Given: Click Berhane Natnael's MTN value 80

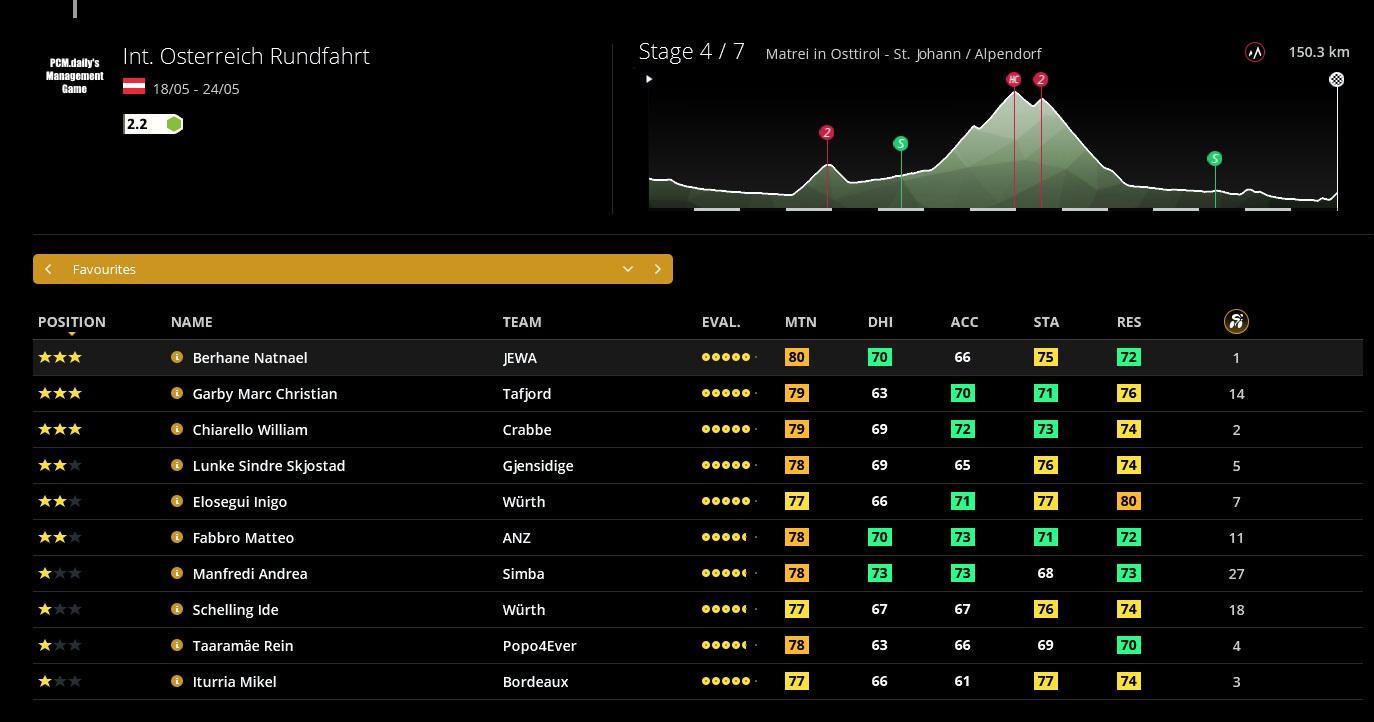Looking at the screenshot, I should tap(797, 357).
